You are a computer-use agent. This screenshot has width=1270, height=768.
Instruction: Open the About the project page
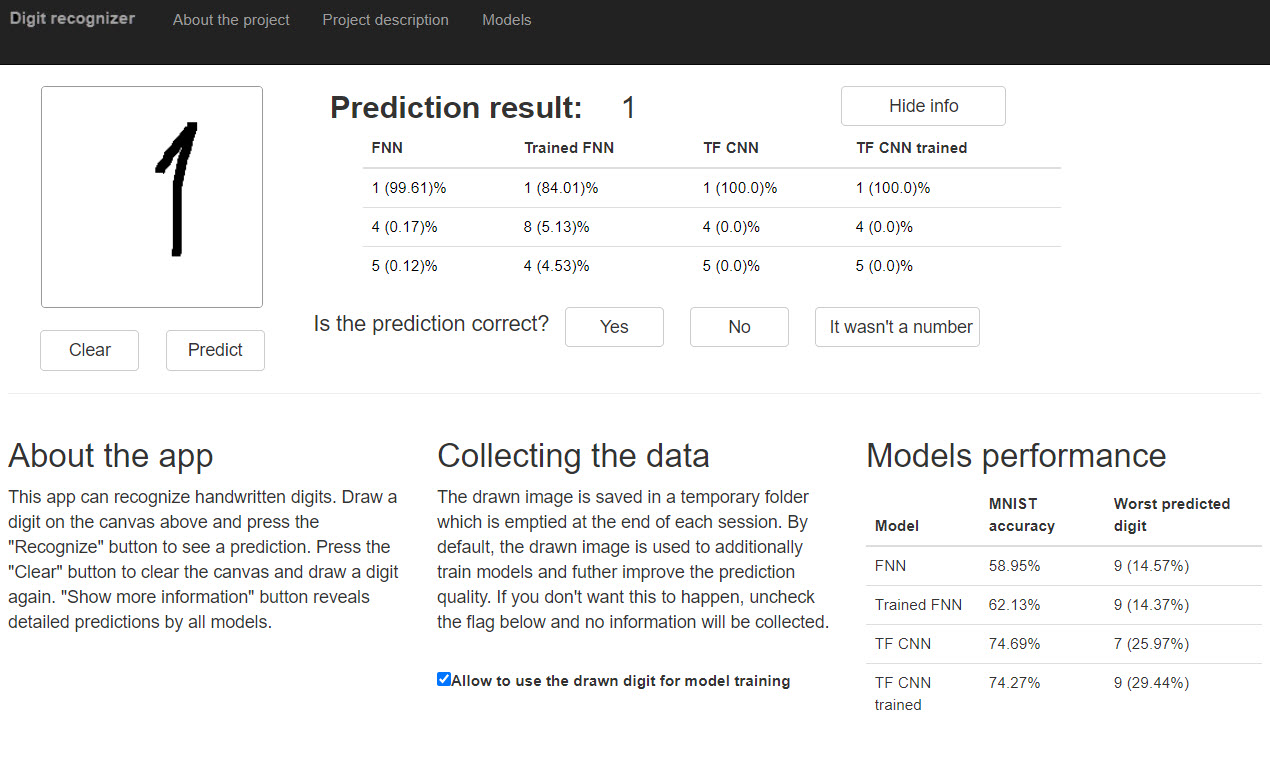[231, 20]
